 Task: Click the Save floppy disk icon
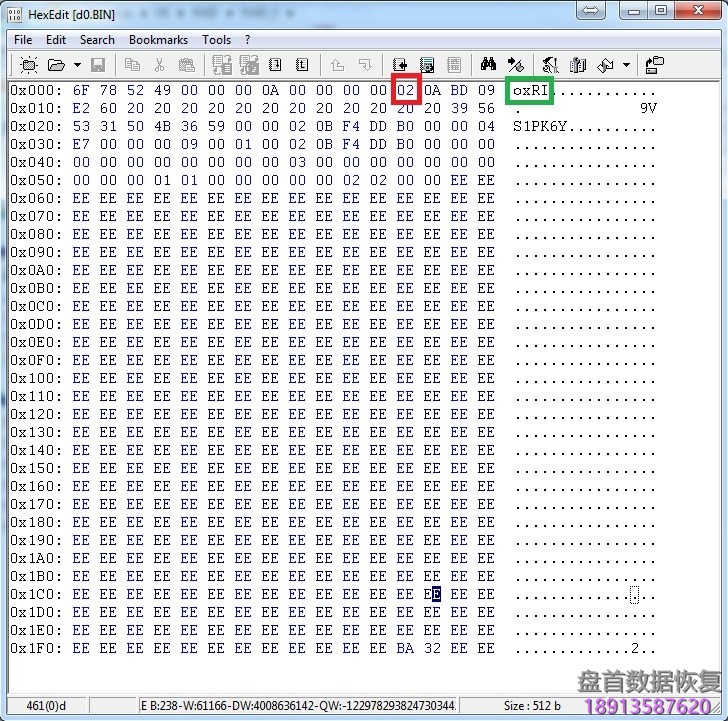pos(98,65)
